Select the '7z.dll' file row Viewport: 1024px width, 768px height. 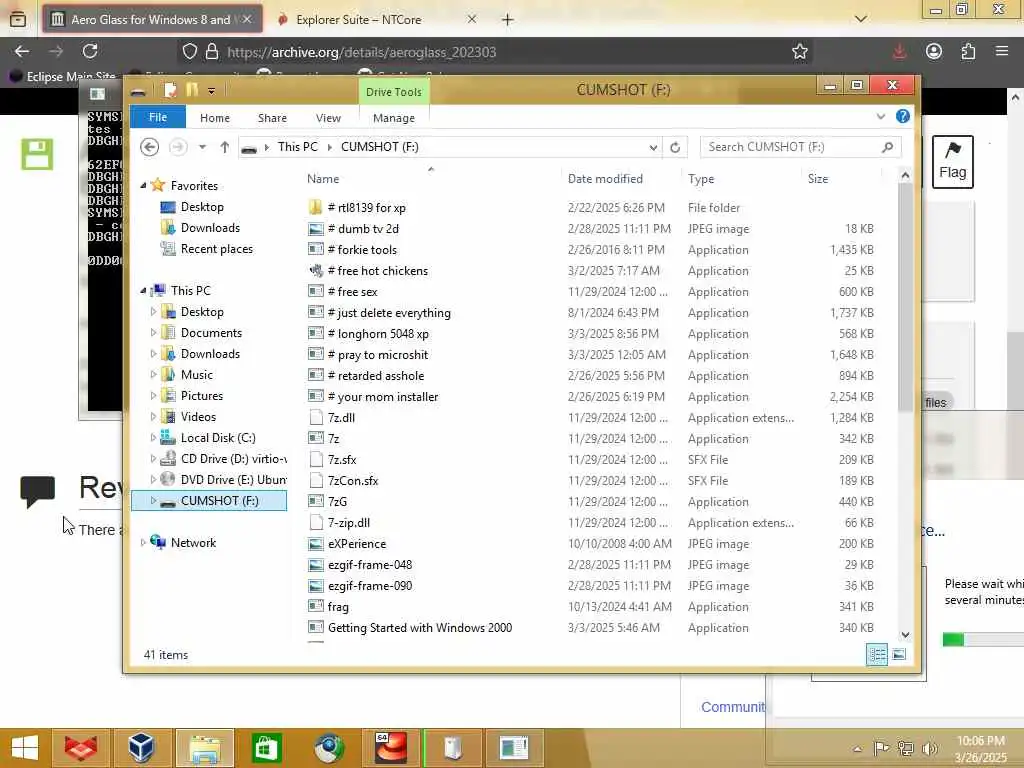coord(591,417)
